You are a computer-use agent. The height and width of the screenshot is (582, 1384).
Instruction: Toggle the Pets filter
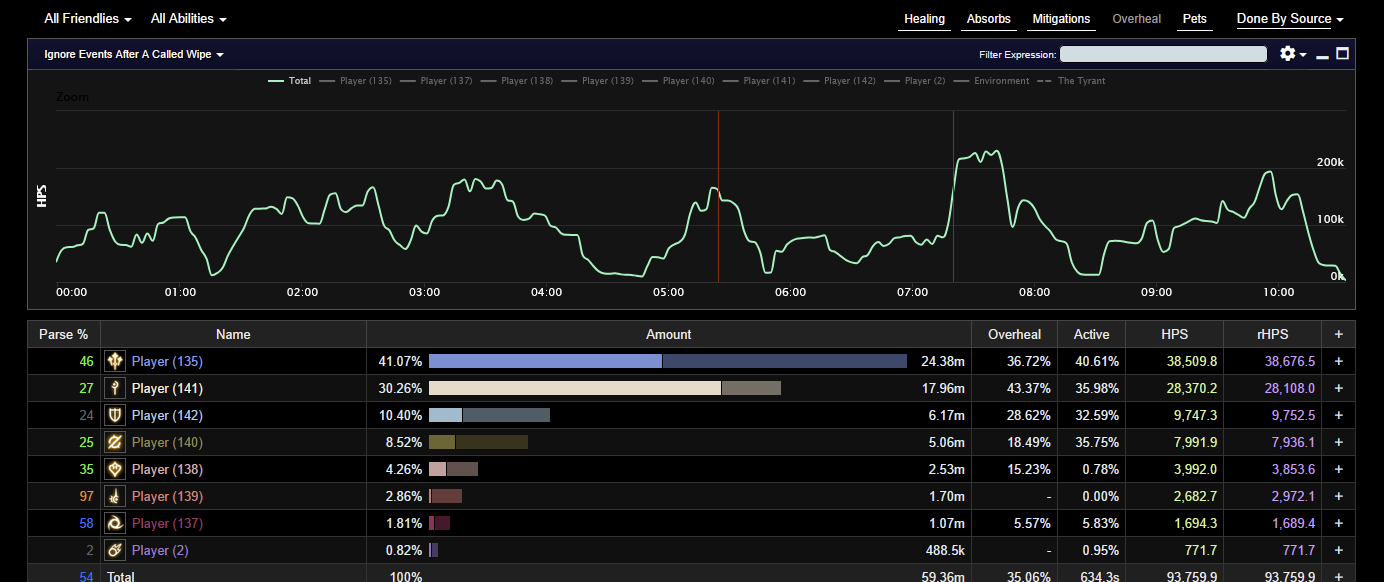[x=1194, y=19]
